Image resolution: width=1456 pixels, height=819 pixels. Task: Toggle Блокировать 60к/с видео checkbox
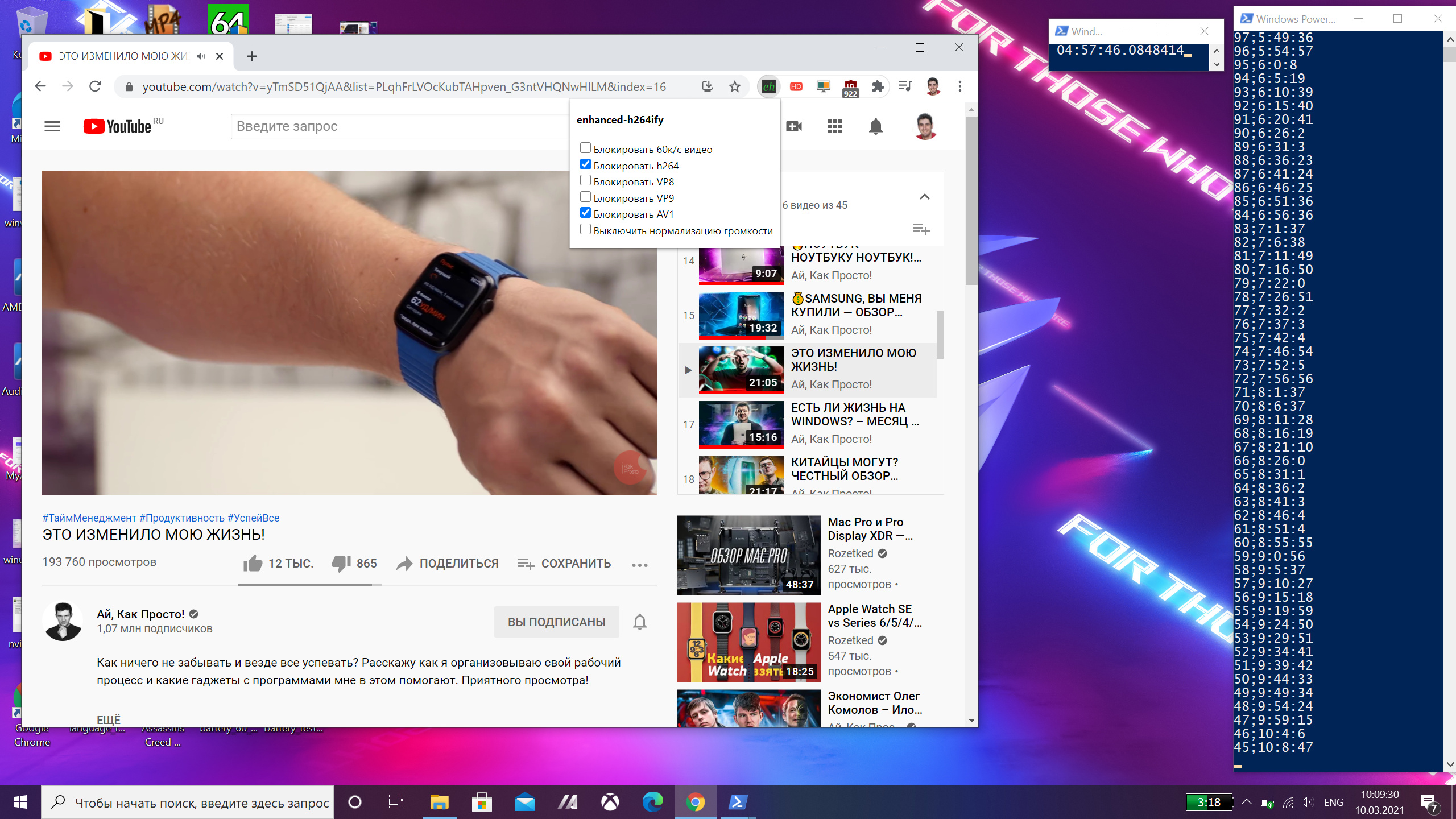(585, 148)
